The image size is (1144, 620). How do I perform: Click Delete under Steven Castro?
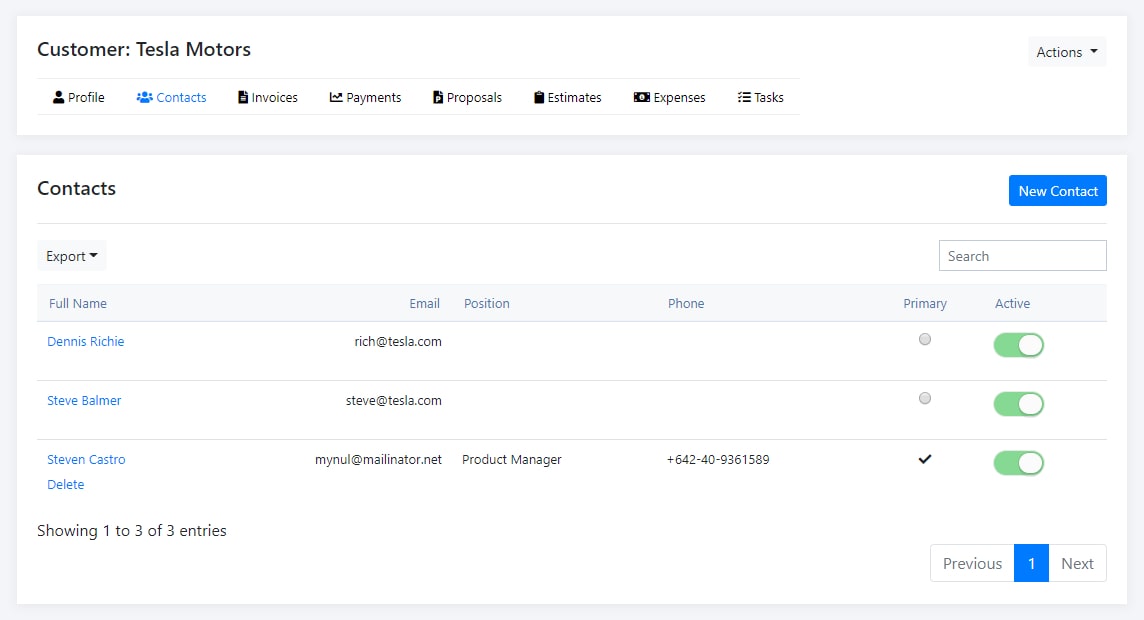click(x=66, y=484)
